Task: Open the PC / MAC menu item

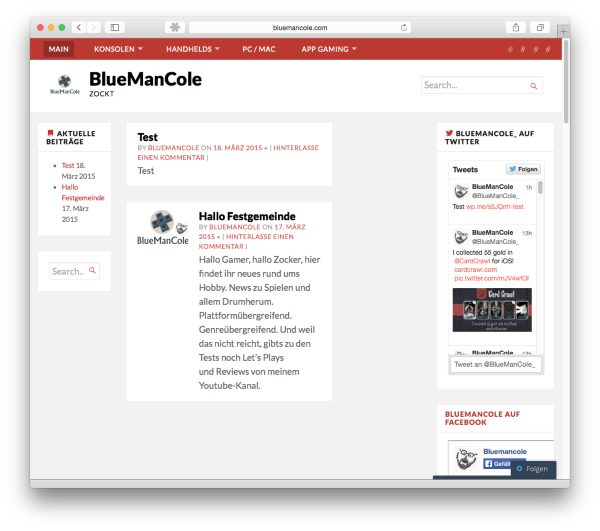Action: tap(258, 49)
